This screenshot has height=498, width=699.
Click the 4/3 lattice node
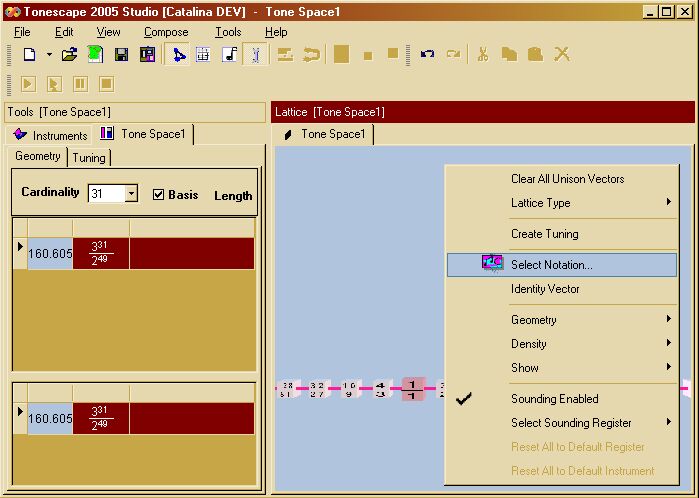coord(380,389)
